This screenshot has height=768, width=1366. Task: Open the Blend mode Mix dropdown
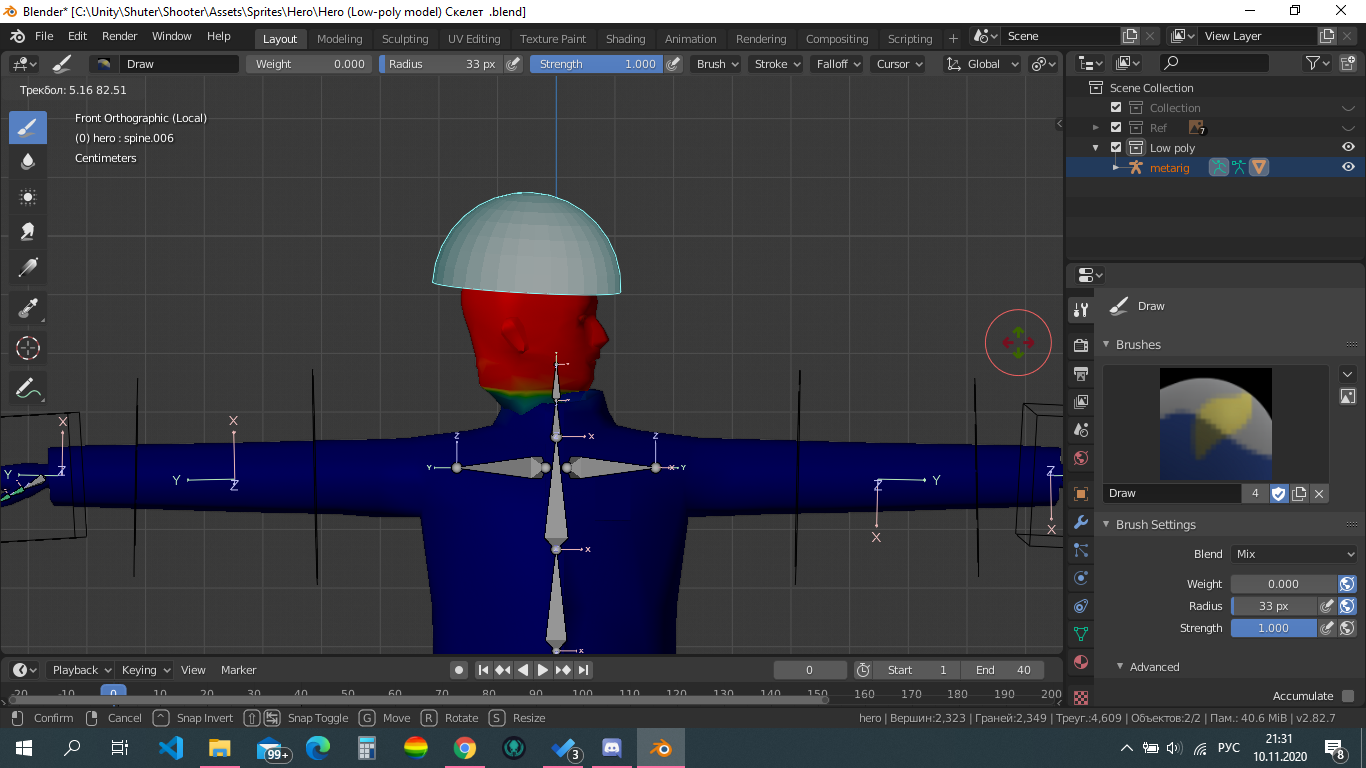[1295, 554]
